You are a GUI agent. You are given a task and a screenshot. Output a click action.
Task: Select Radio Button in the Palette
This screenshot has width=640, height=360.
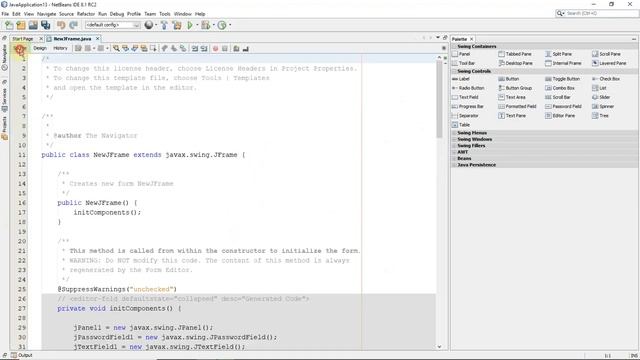point(468,88)
